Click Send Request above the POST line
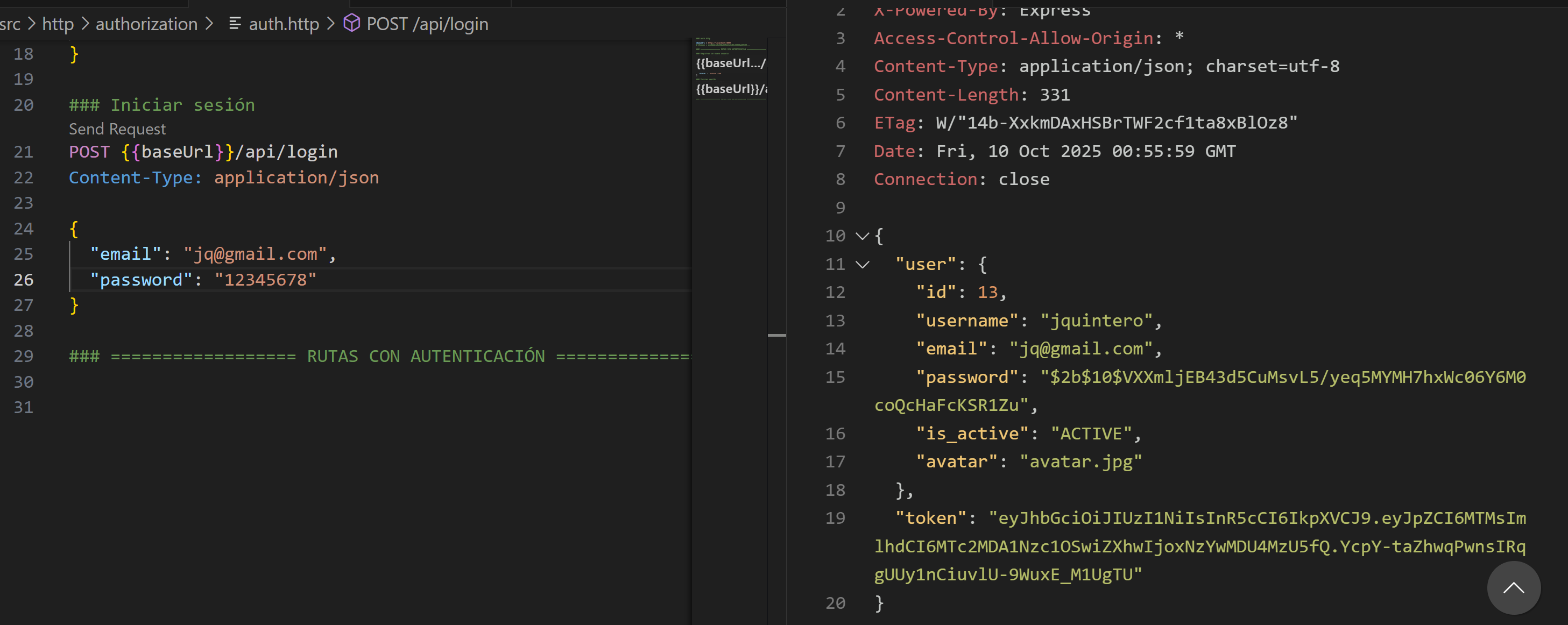This screenshot has width=1568, height=625. pyautogui.click(x=117, y=129)
